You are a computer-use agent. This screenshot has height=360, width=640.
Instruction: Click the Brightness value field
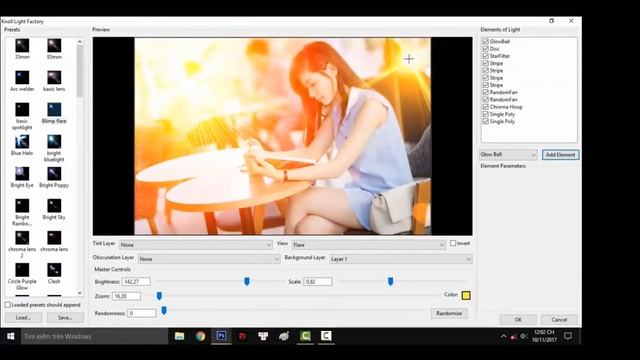(136, 282)
